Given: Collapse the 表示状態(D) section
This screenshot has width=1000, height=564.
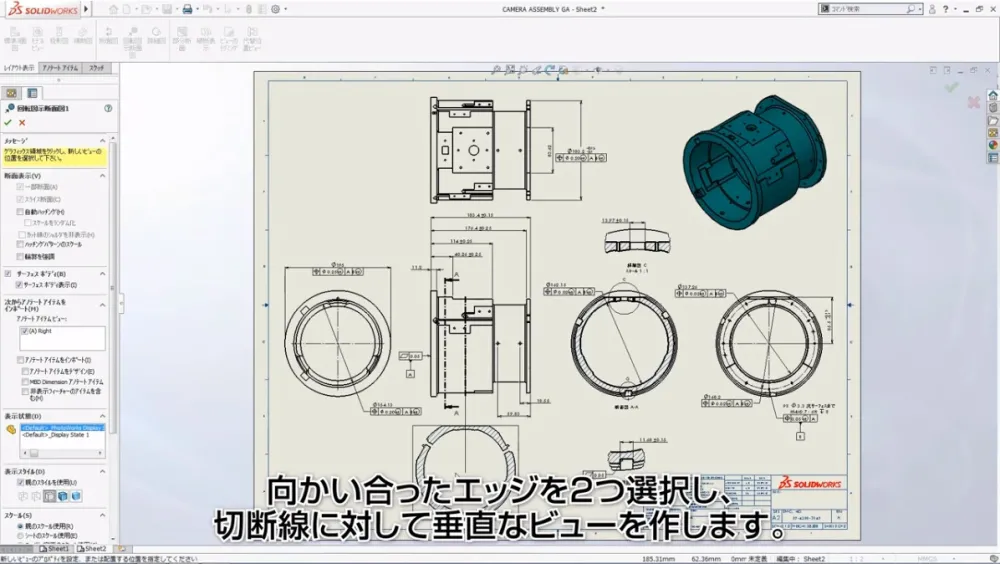Looking at the screenshot, I should pos(102,416).
